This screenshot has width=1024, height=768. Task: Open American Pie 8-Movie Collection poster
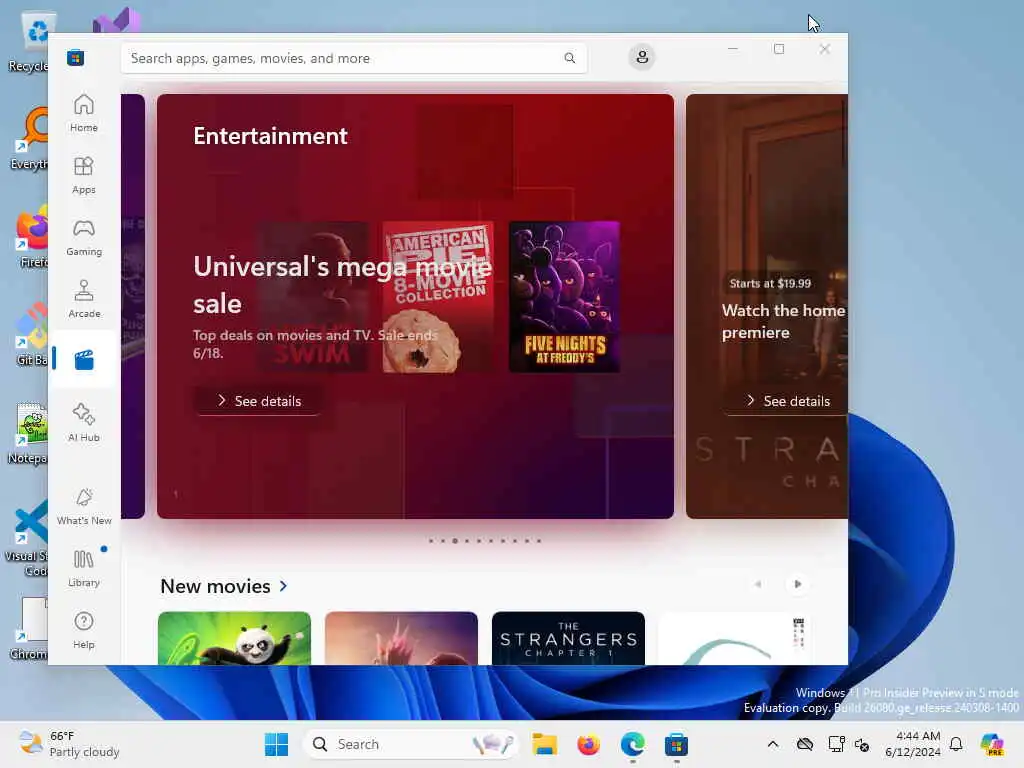(438, 297)
